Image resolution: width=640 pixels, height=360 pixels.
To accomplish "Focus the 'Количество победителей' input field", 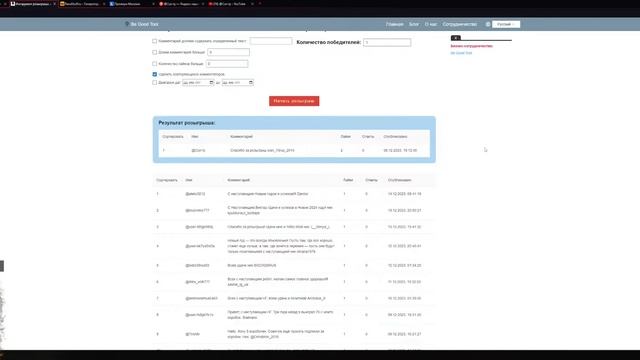I will [387, 42].
